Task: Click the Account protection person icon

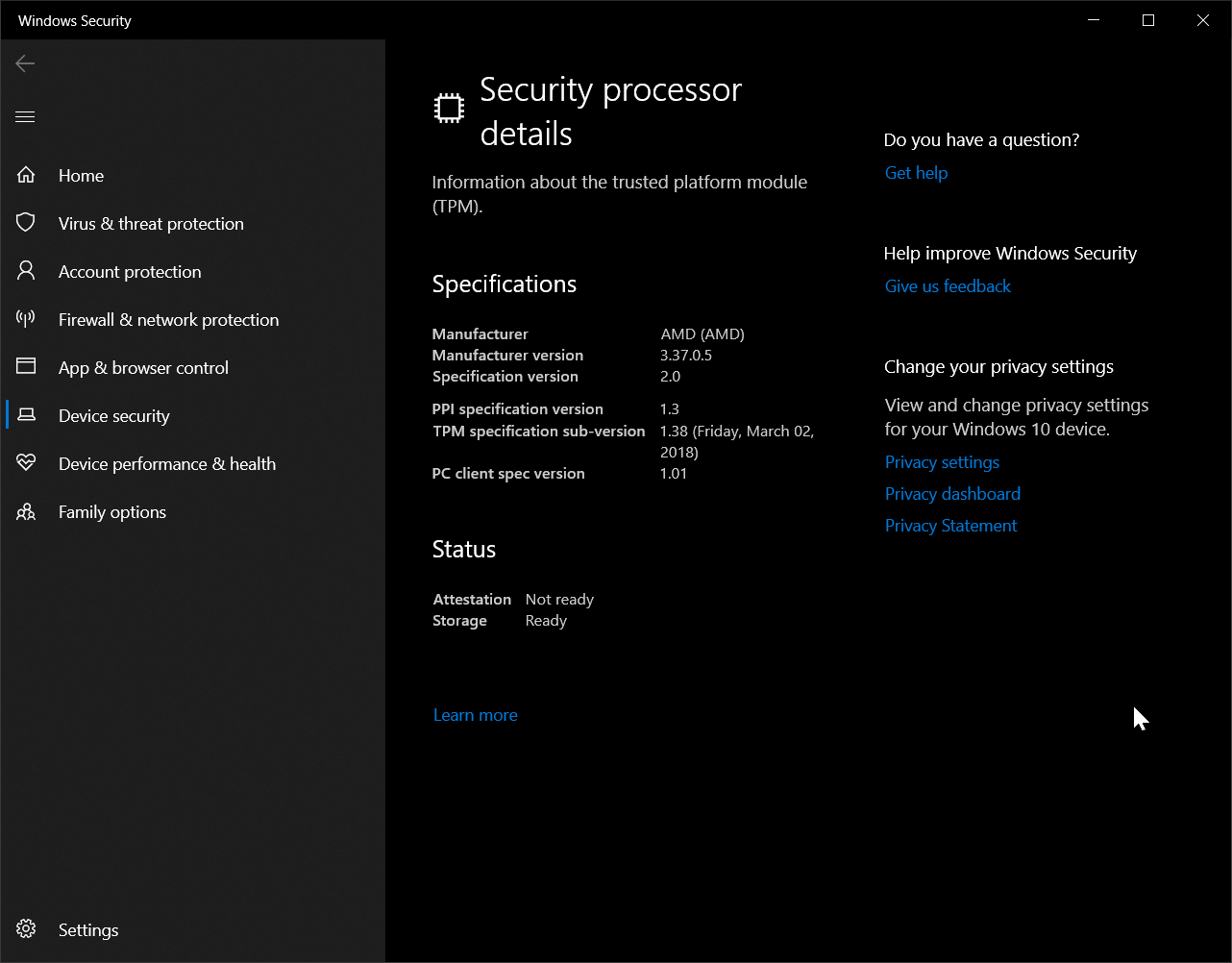Action: pyautogui.click(x=26, y=271)
